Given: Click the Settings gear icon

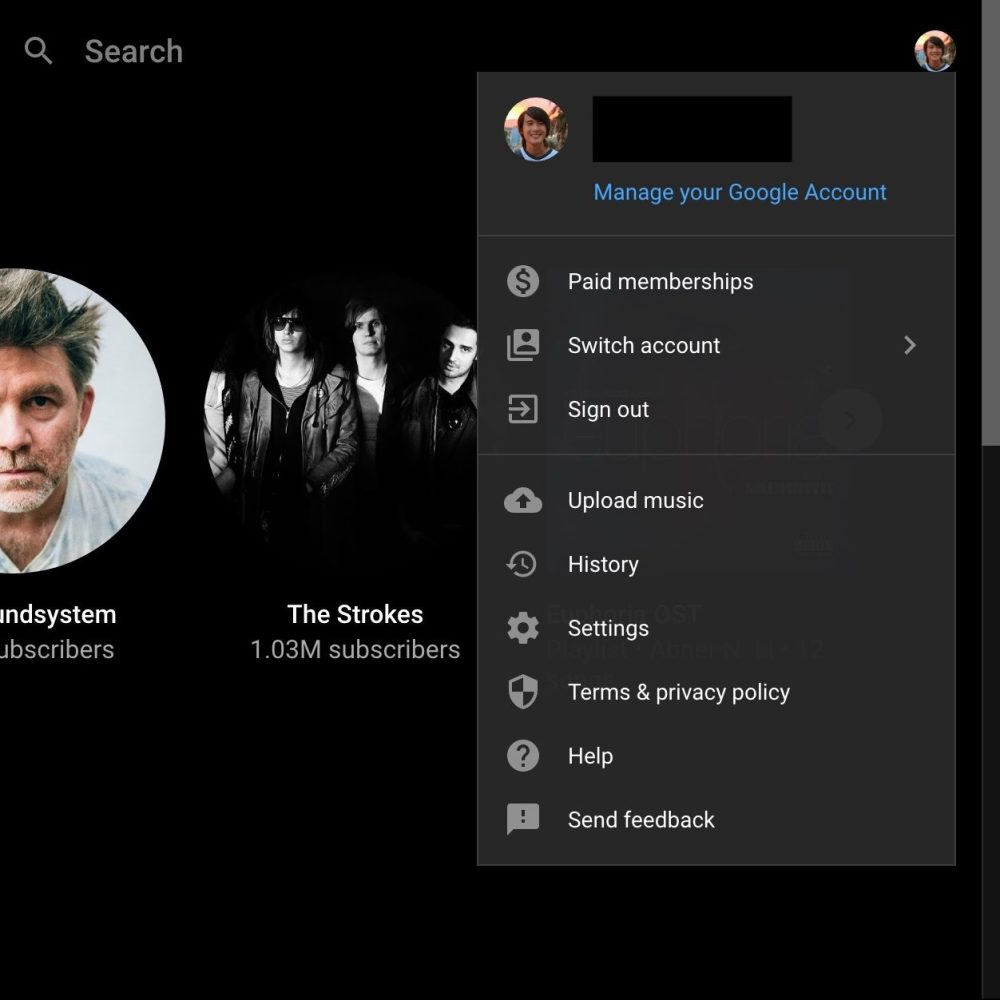Looking at the screenshot, I should (523, 628).
